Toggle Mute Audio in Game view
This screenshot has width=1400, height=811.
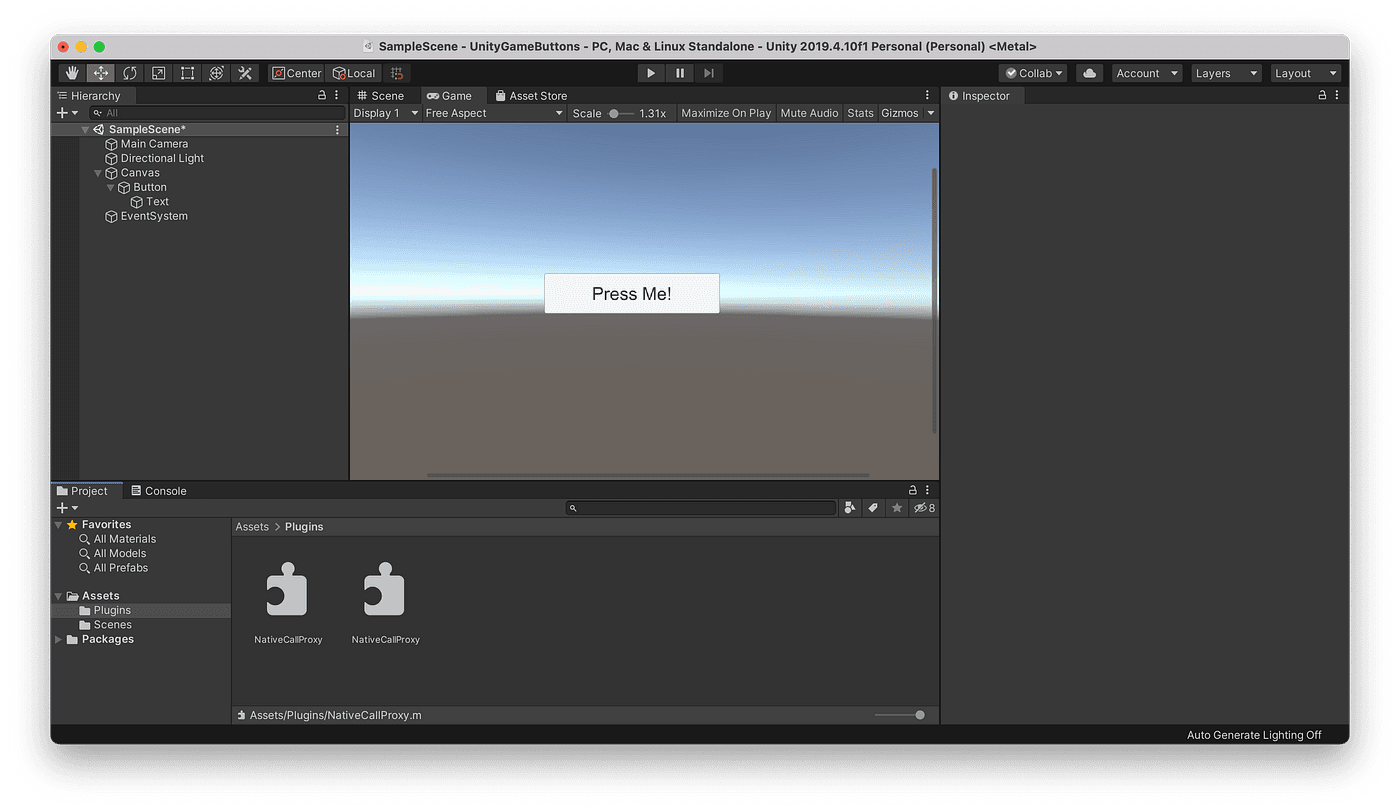pos(809,113)
